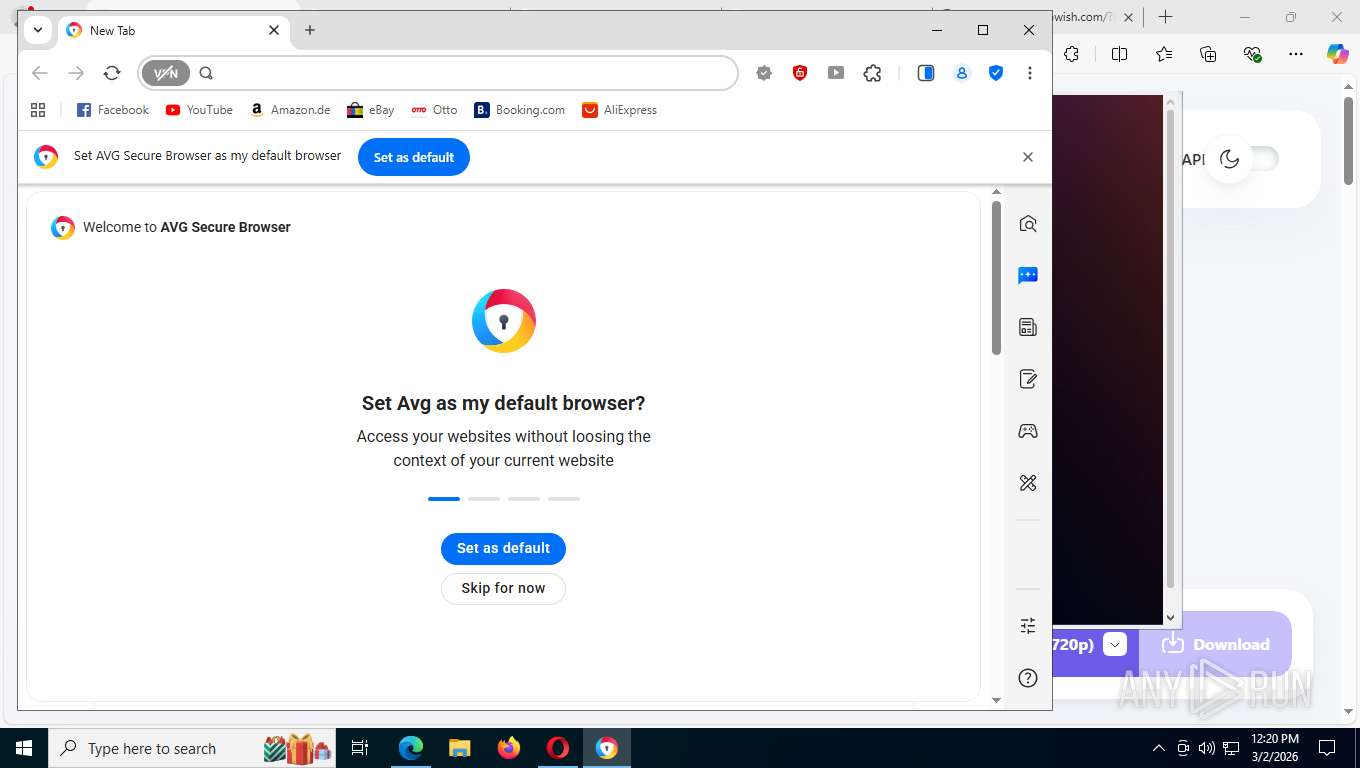
Task: Select the first blue pager step indicator
Action: 444,498
